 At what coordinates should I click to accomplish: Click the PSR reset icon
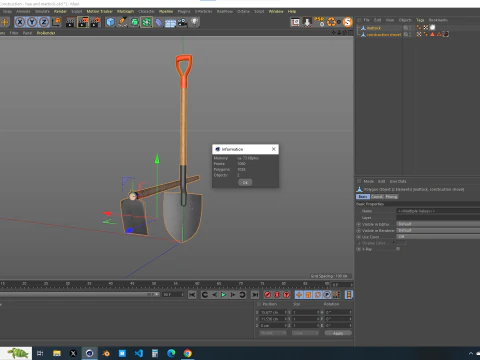point(319,22)
